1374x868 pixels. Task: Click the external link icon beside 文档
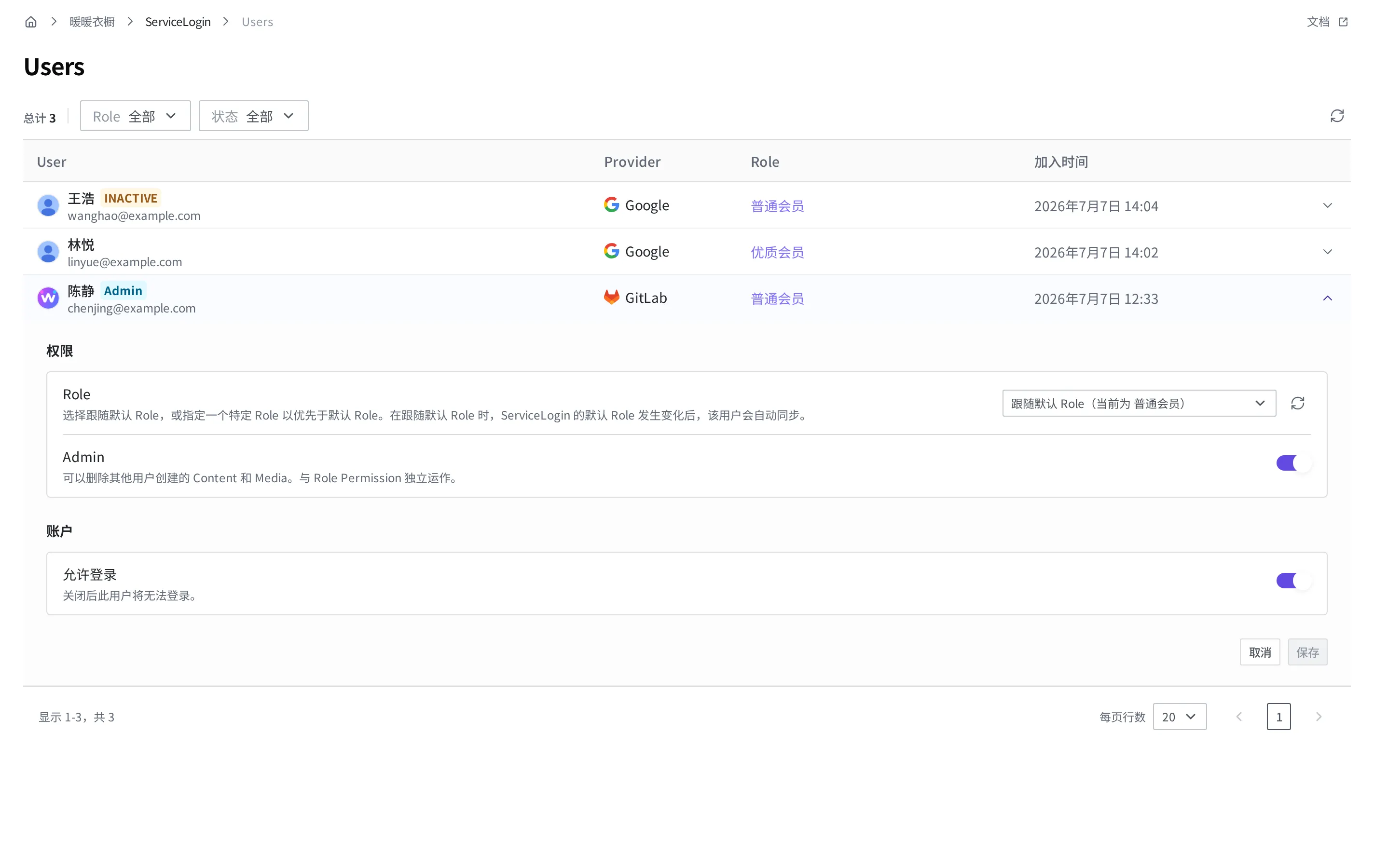click(x=1343, y=22)
